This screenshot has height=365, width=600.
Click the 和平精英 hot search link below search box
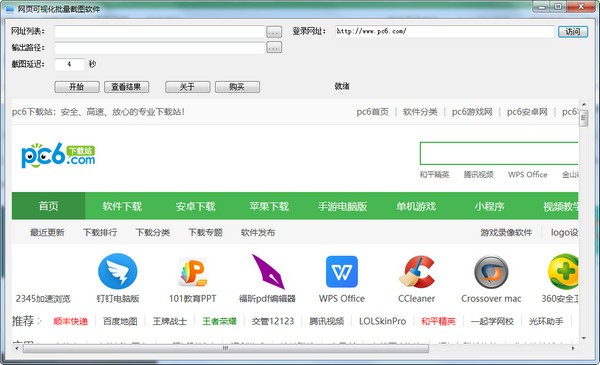point(434,174)
